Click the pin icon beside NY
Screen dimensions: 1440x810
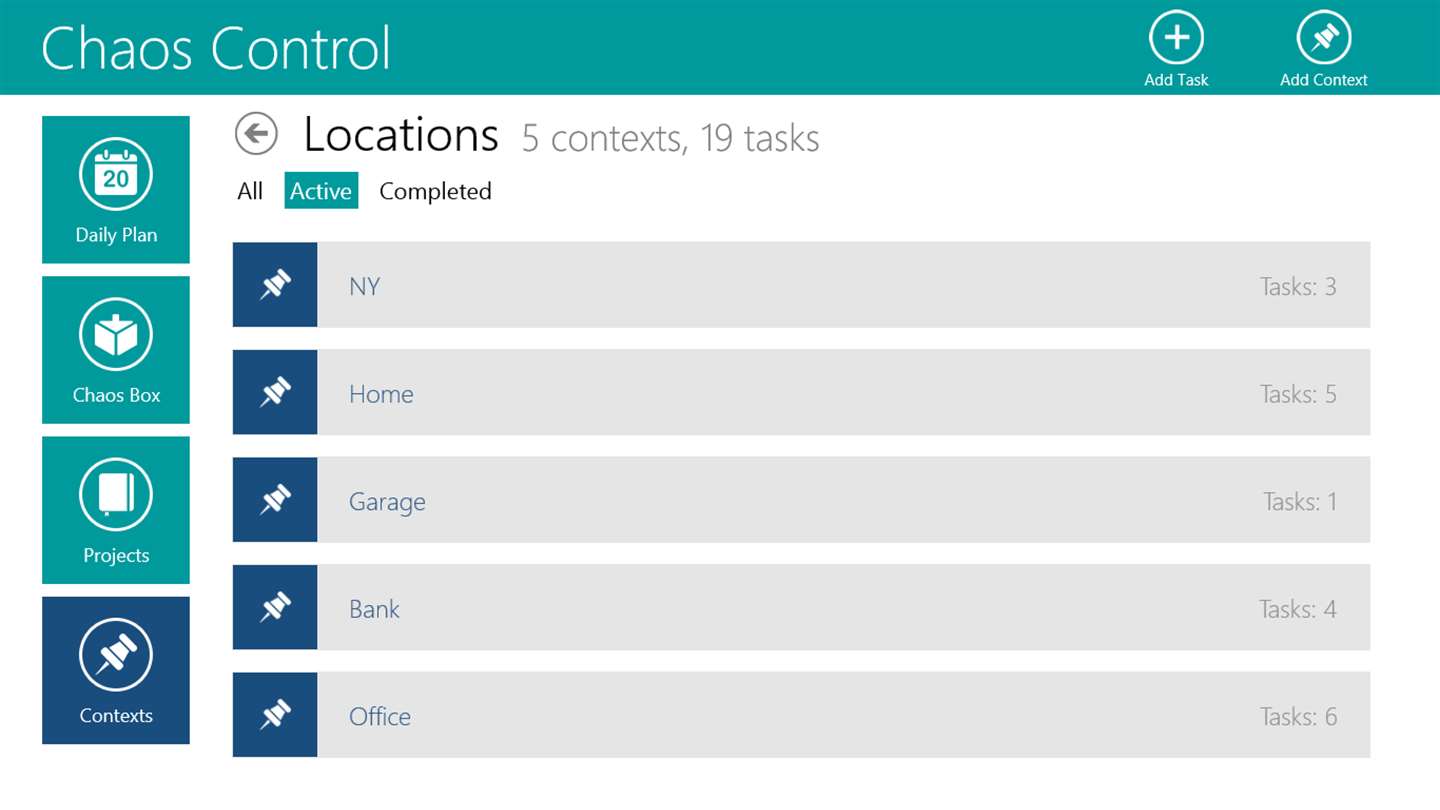tap(275, 285)
